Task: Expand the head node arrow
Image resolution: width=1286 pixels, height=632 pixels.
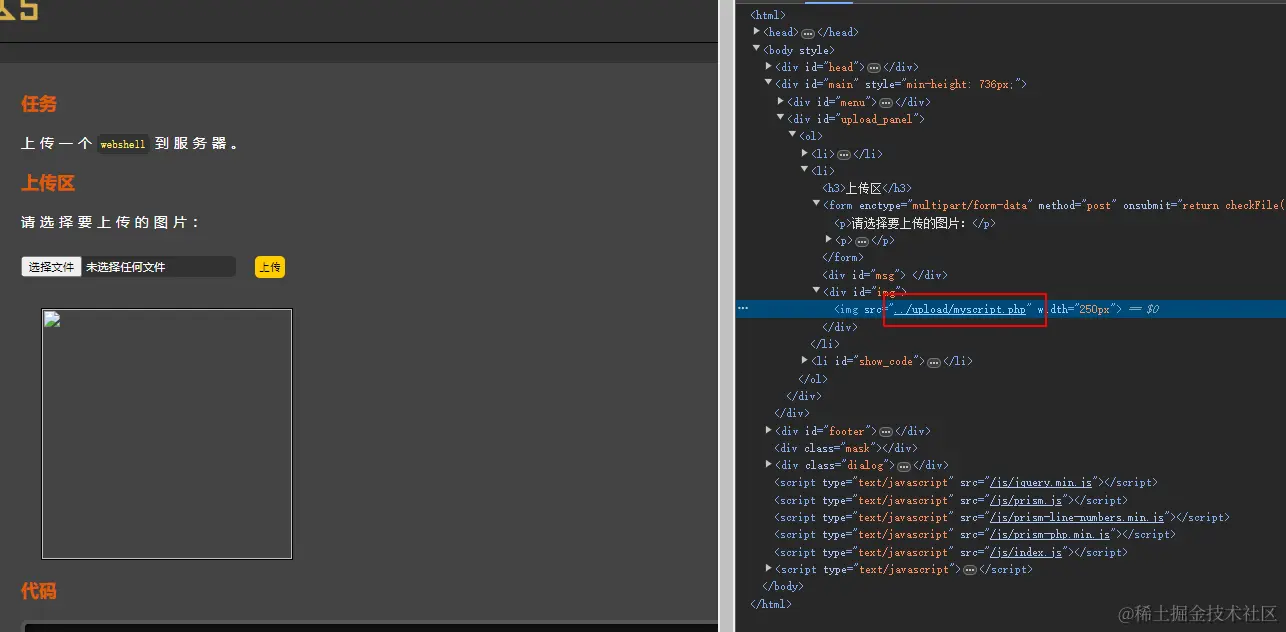Action: point(757,32)
